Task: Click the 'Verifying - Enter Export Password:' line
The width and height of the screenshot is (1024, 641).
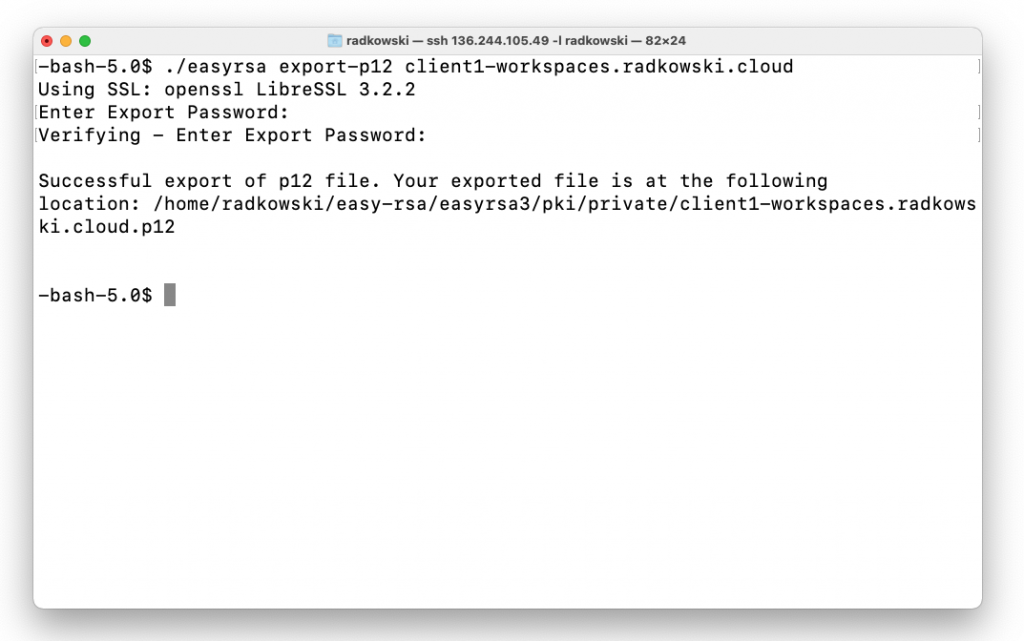Action: [232, 135]
